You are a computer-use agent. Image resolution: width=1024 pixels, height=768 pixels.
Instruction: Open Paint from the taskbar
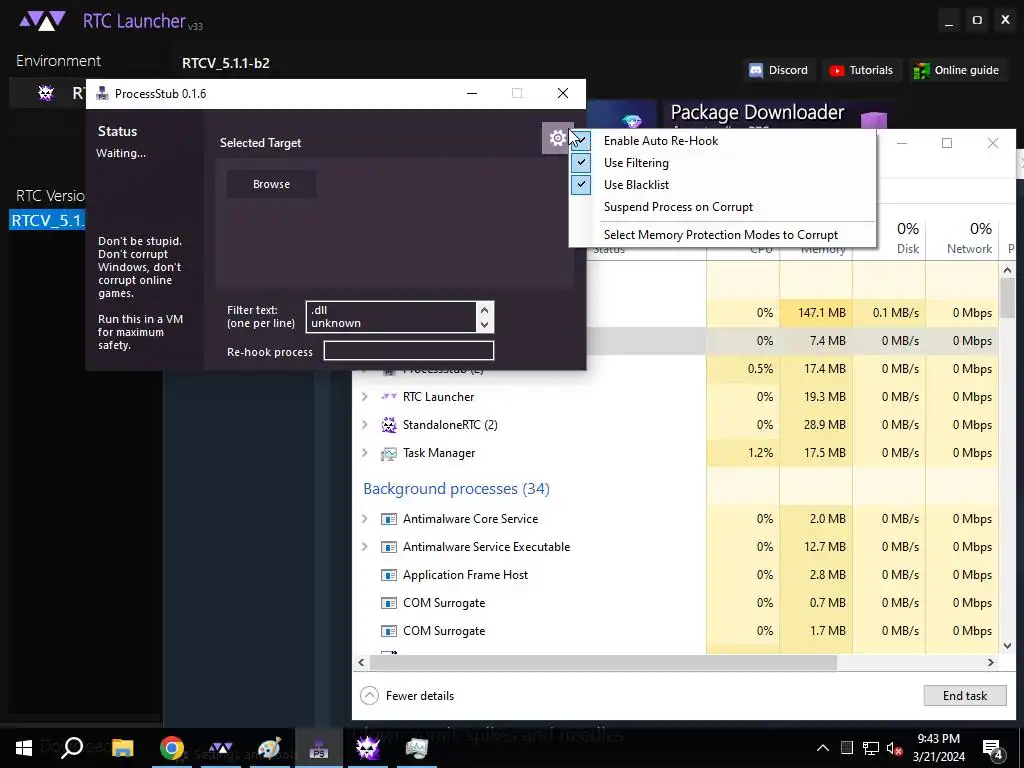(269, 748)
